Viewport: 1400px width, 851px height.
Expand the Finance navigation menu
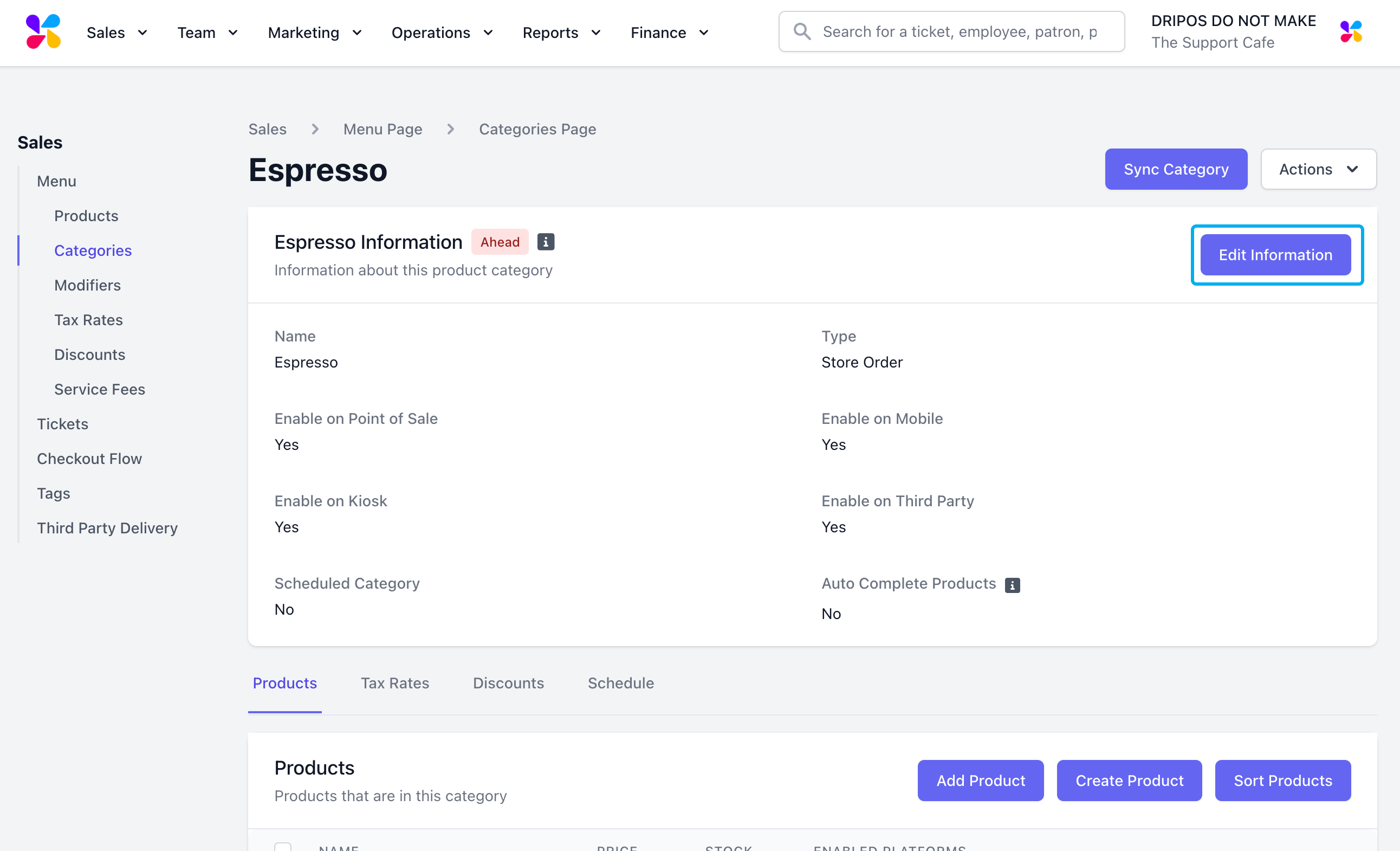coord(669,33)
